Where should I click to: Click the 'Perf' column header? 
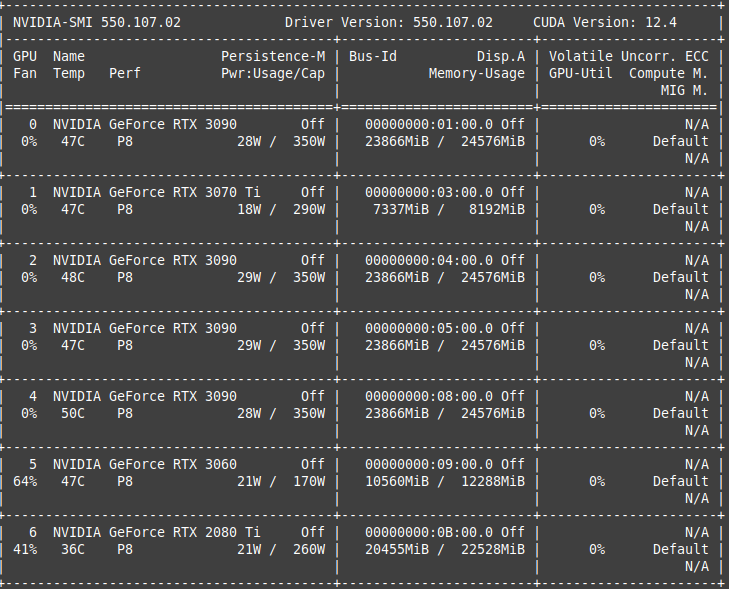click(125, 73)
